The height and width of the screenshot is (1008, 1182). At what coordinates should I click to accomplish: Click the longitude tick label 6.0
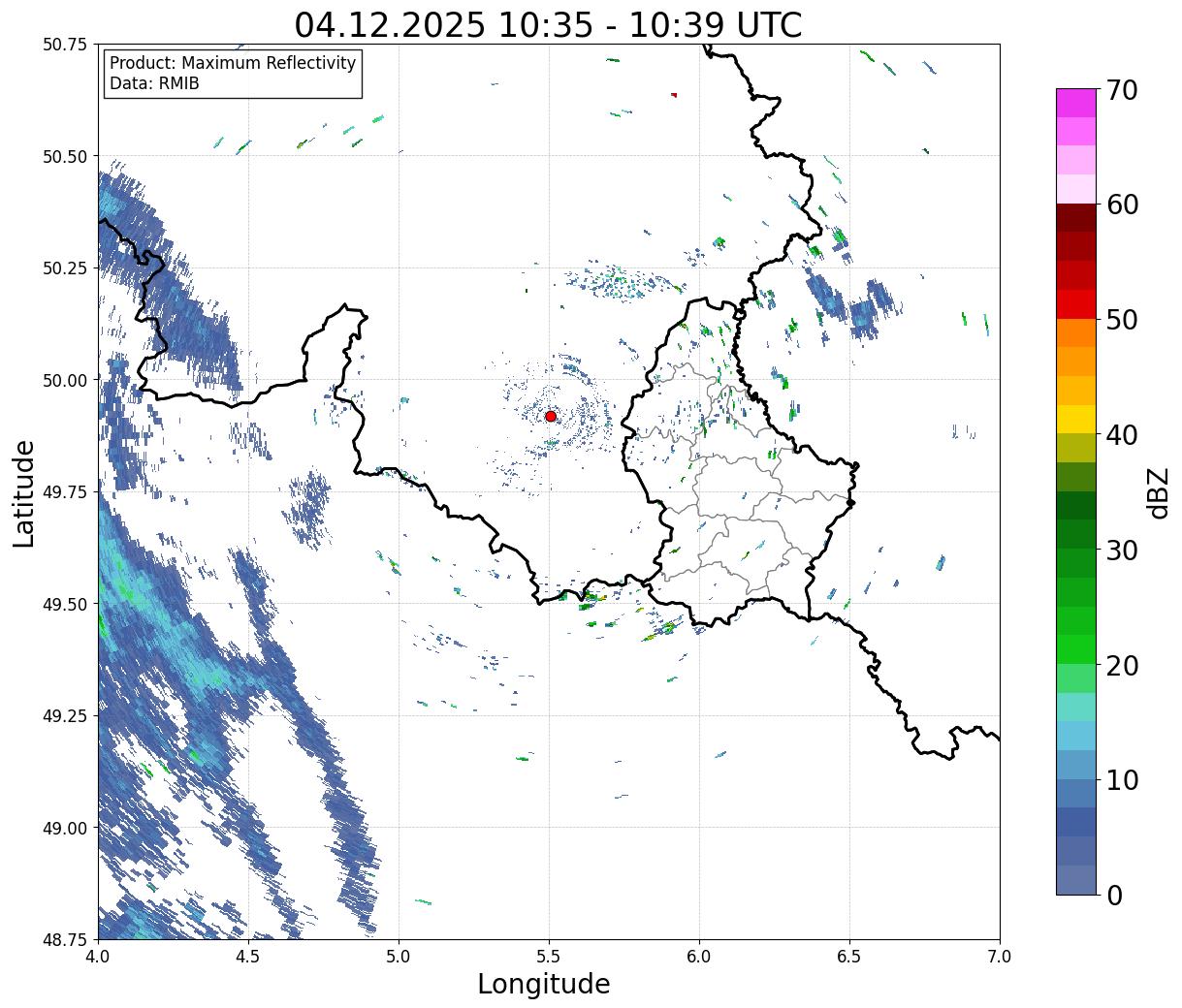pyautogui.click(x=699, y=957)
